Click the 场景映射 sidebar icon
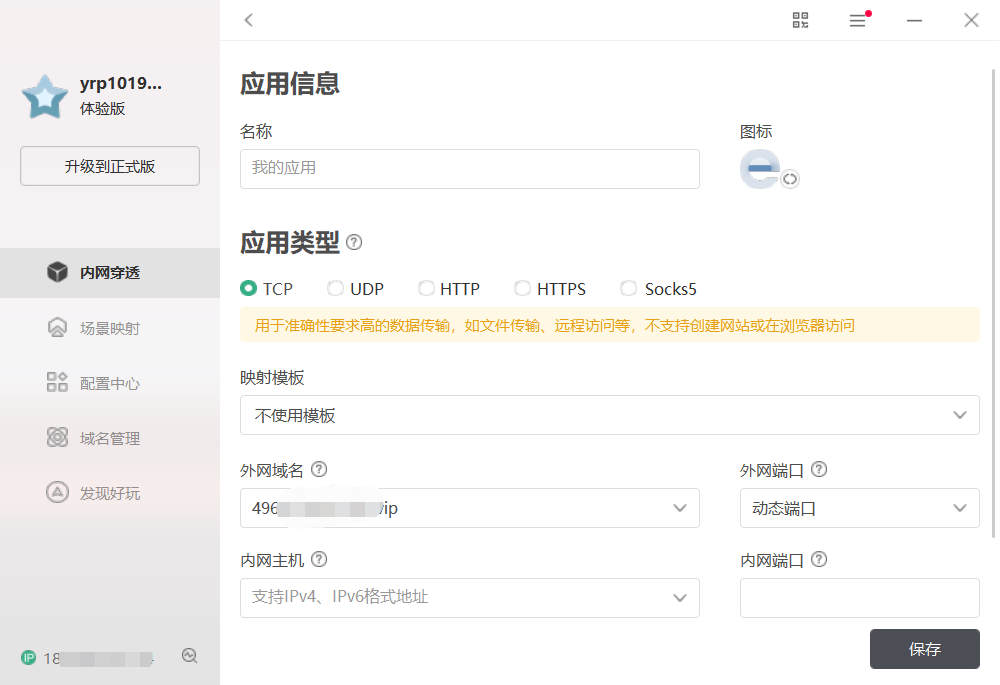The height and width of the screenshot is (685, 1000). pos(57,328)
